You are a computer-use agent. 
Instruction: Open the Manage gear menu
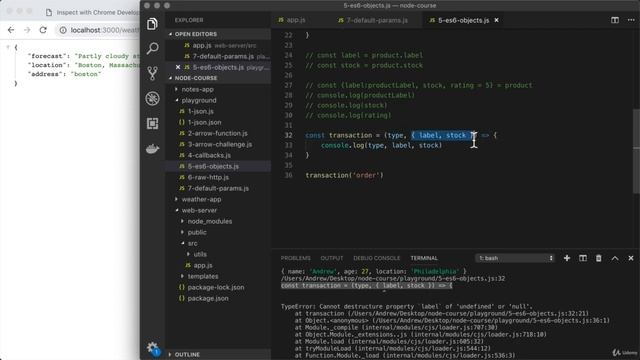pyautogui.click(x=153, y=348)
